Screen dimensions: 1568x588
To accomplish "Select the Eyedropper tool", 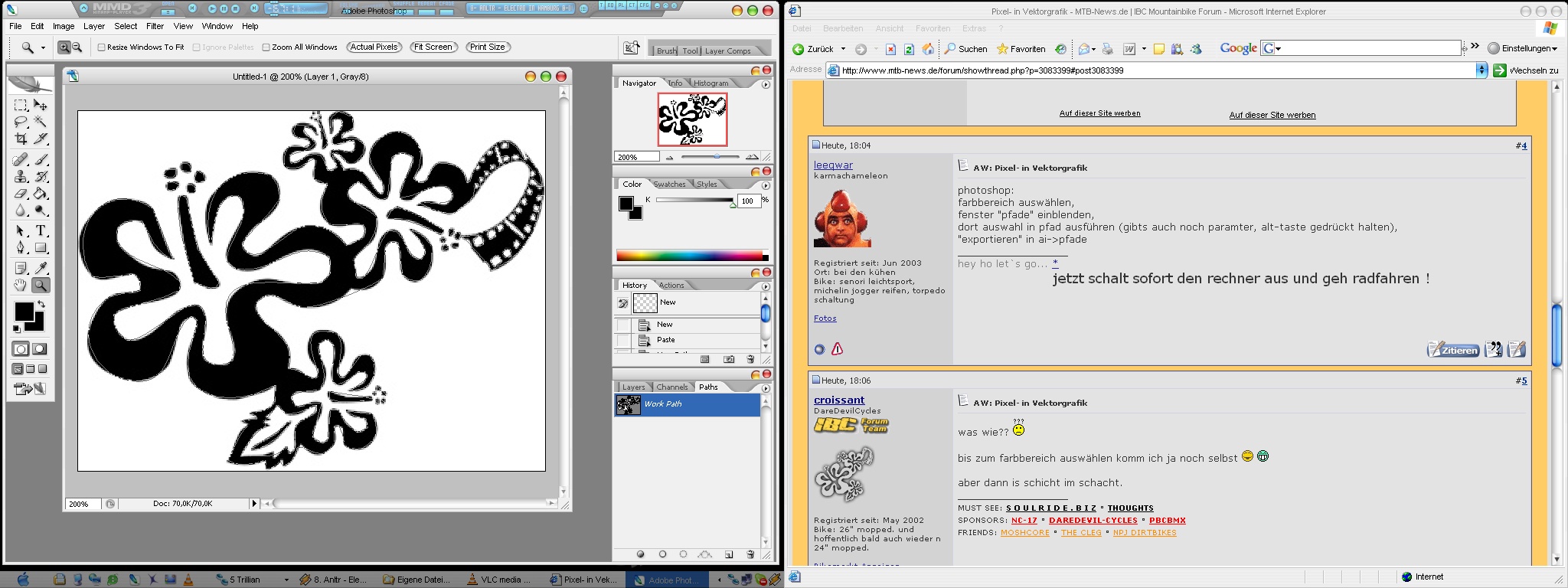I will pos(41,268).
